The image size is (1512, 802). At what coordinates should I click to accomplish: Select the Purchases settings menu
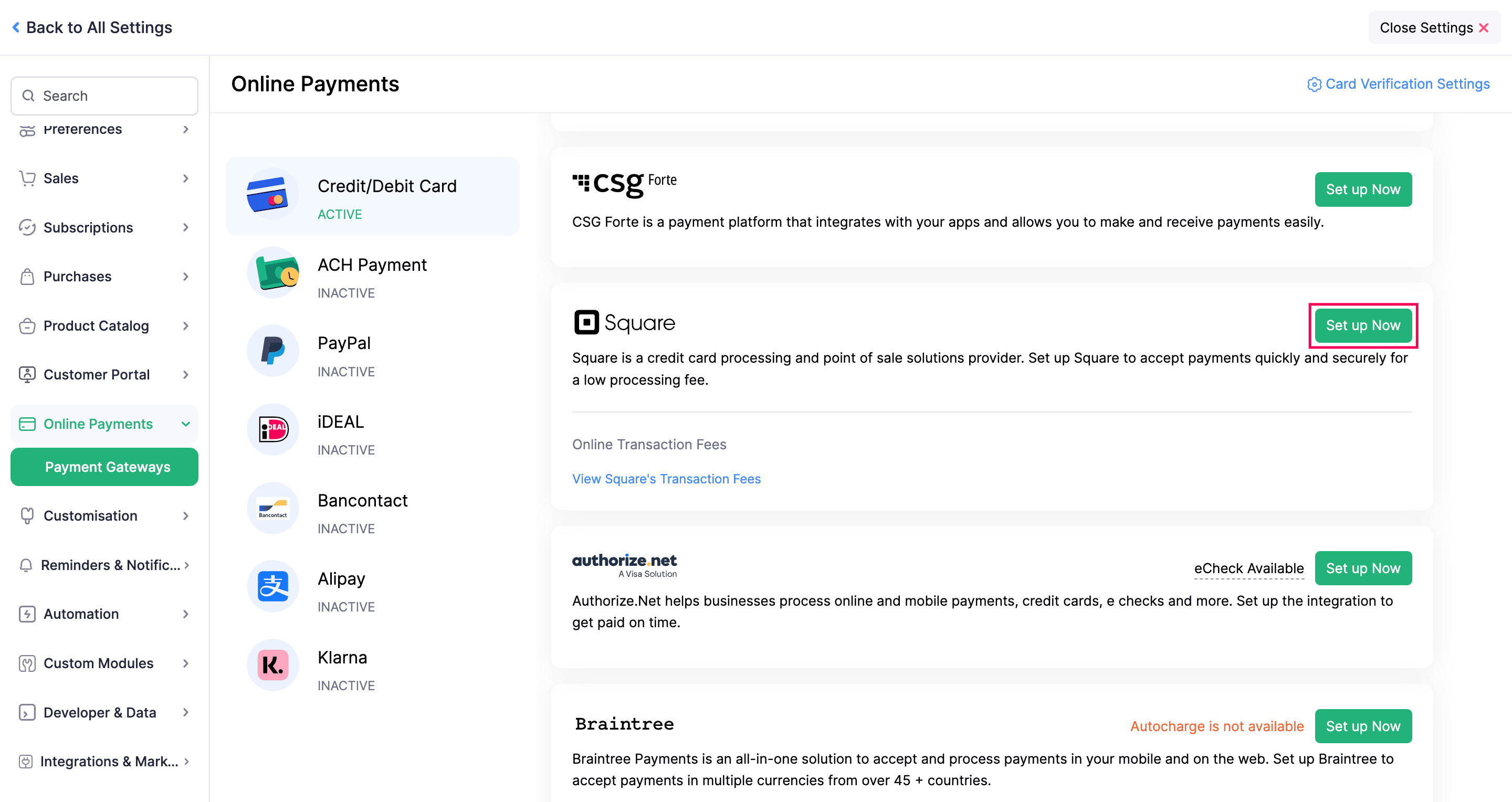[104, 276]
